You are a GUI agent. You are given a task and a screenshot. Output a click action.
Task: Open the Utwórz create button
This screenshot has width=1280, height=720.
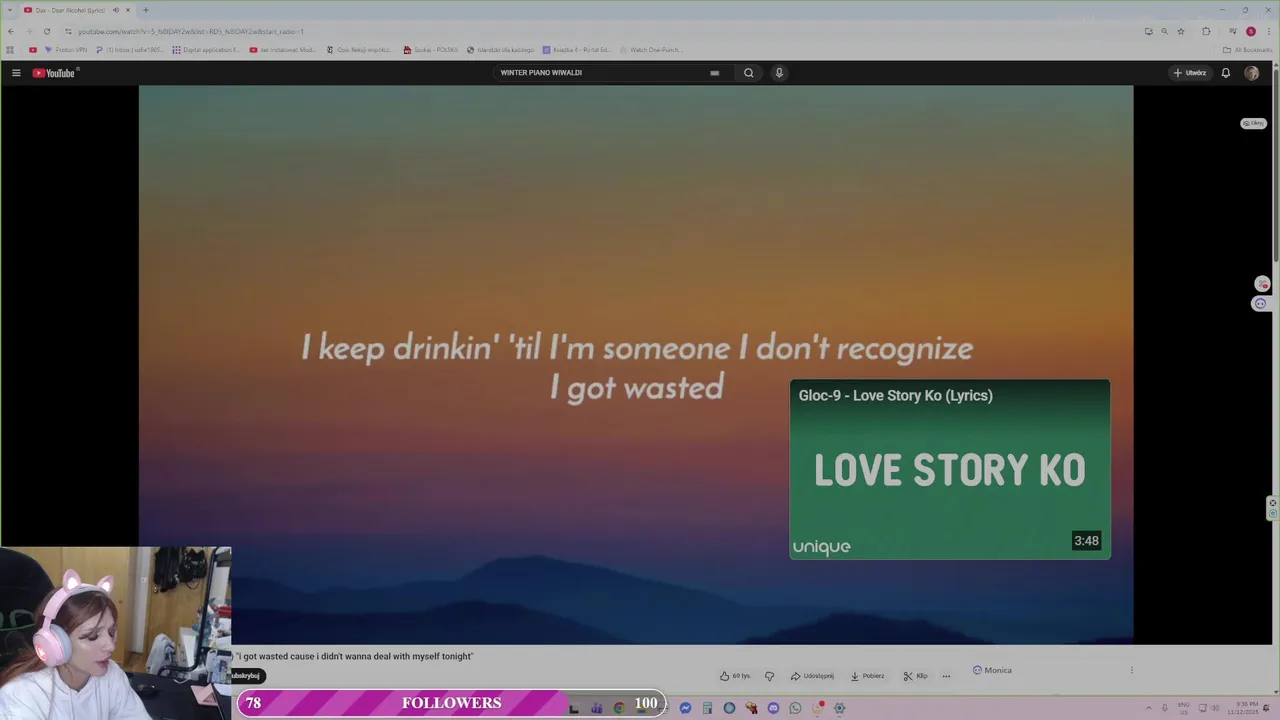(x=1190, y=73)
